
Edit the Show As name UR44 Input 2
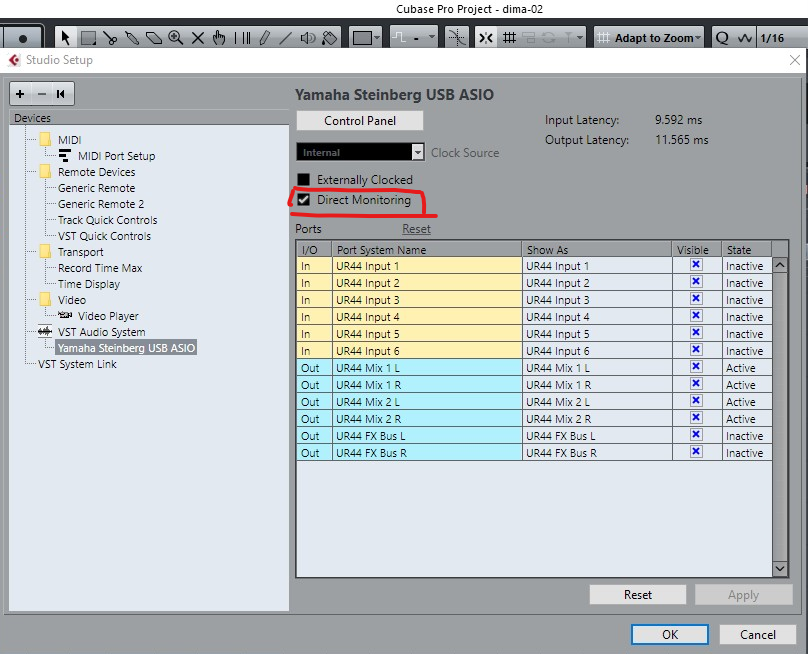[x=597, y=282]
